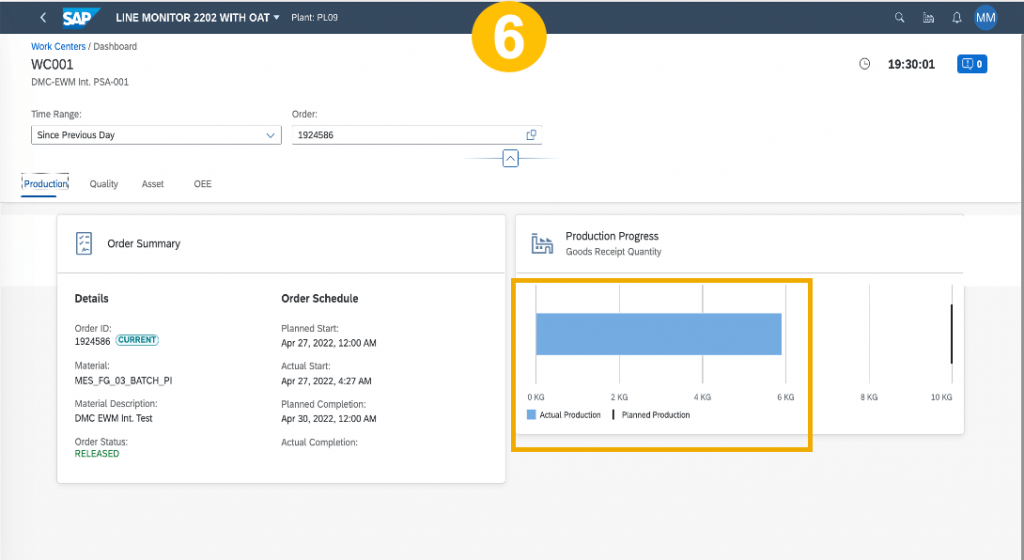Image resolution: width=1024 pixels, height=560 pixels.
Task: Open the blue alerts counter button
Action: 972,64
